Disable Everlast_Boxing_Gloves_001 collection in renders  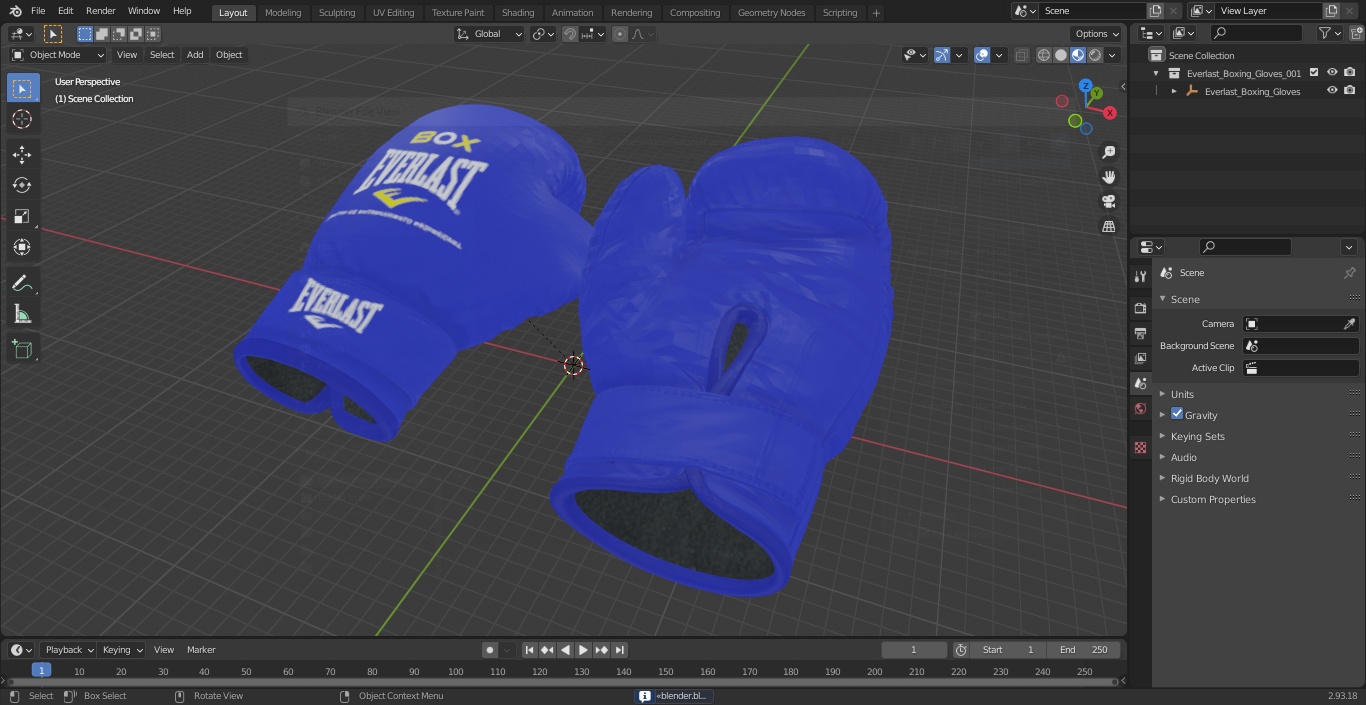coord(1350,73)
